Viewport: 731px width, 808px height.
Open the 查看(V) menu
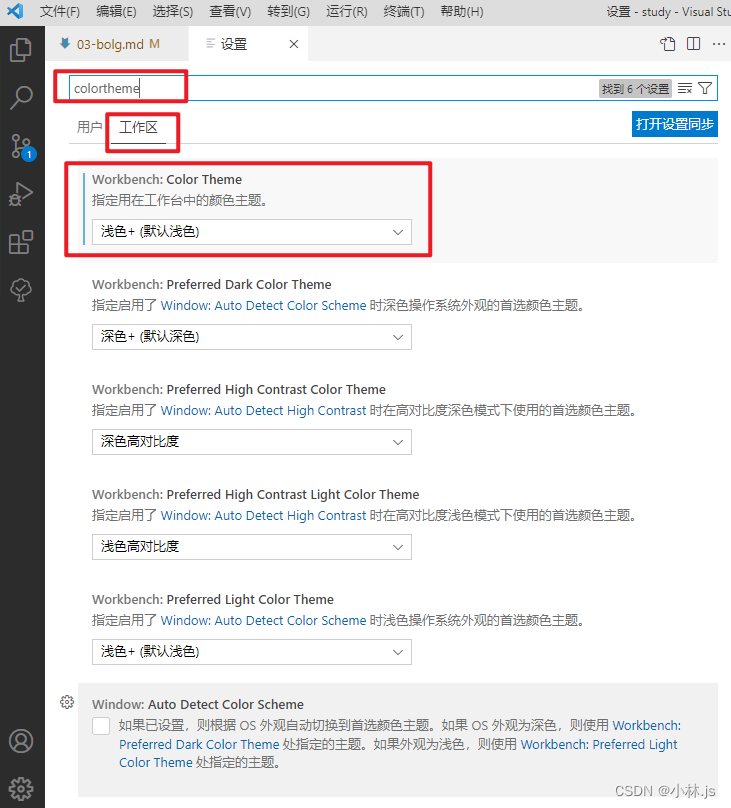point(230,11)
